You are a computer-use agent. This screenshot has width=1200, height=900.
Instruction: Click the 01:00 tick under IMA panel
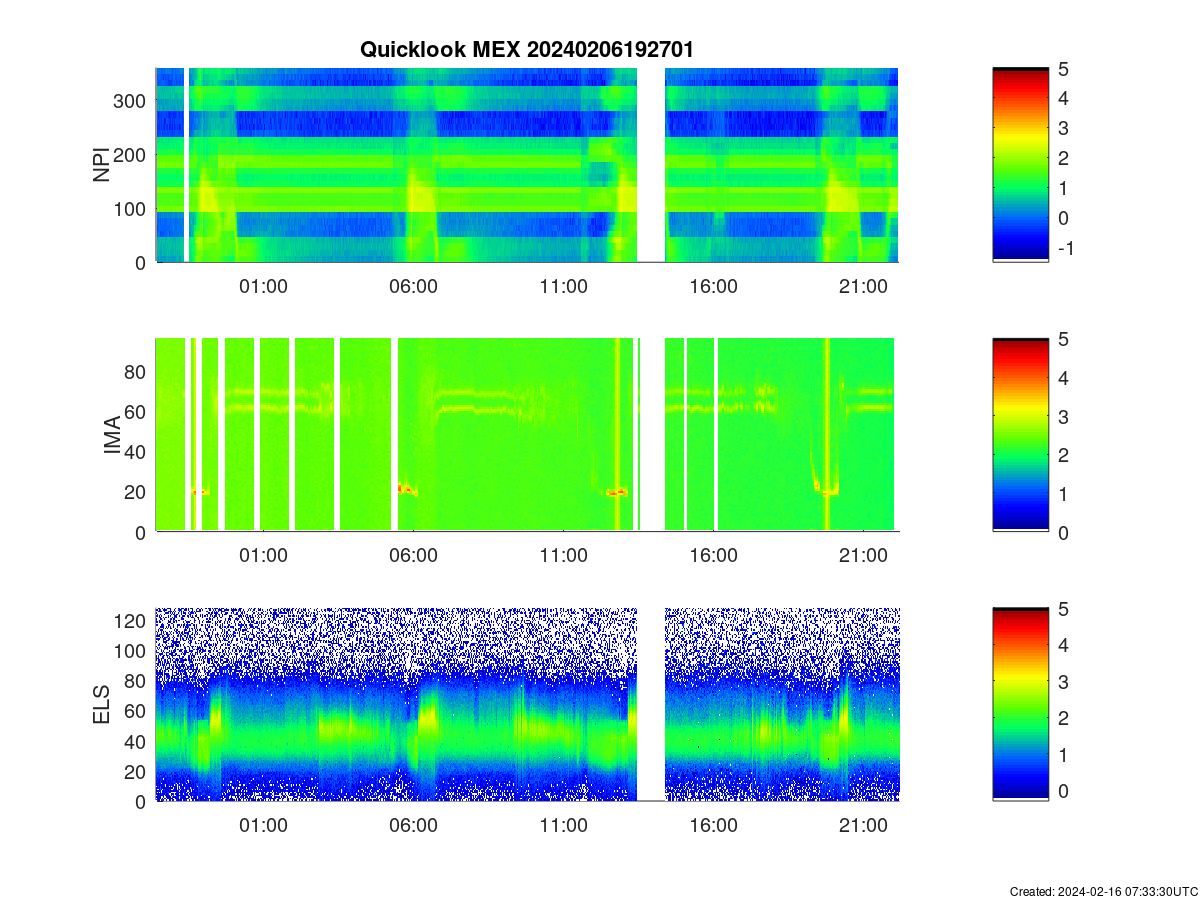[263, 556]
